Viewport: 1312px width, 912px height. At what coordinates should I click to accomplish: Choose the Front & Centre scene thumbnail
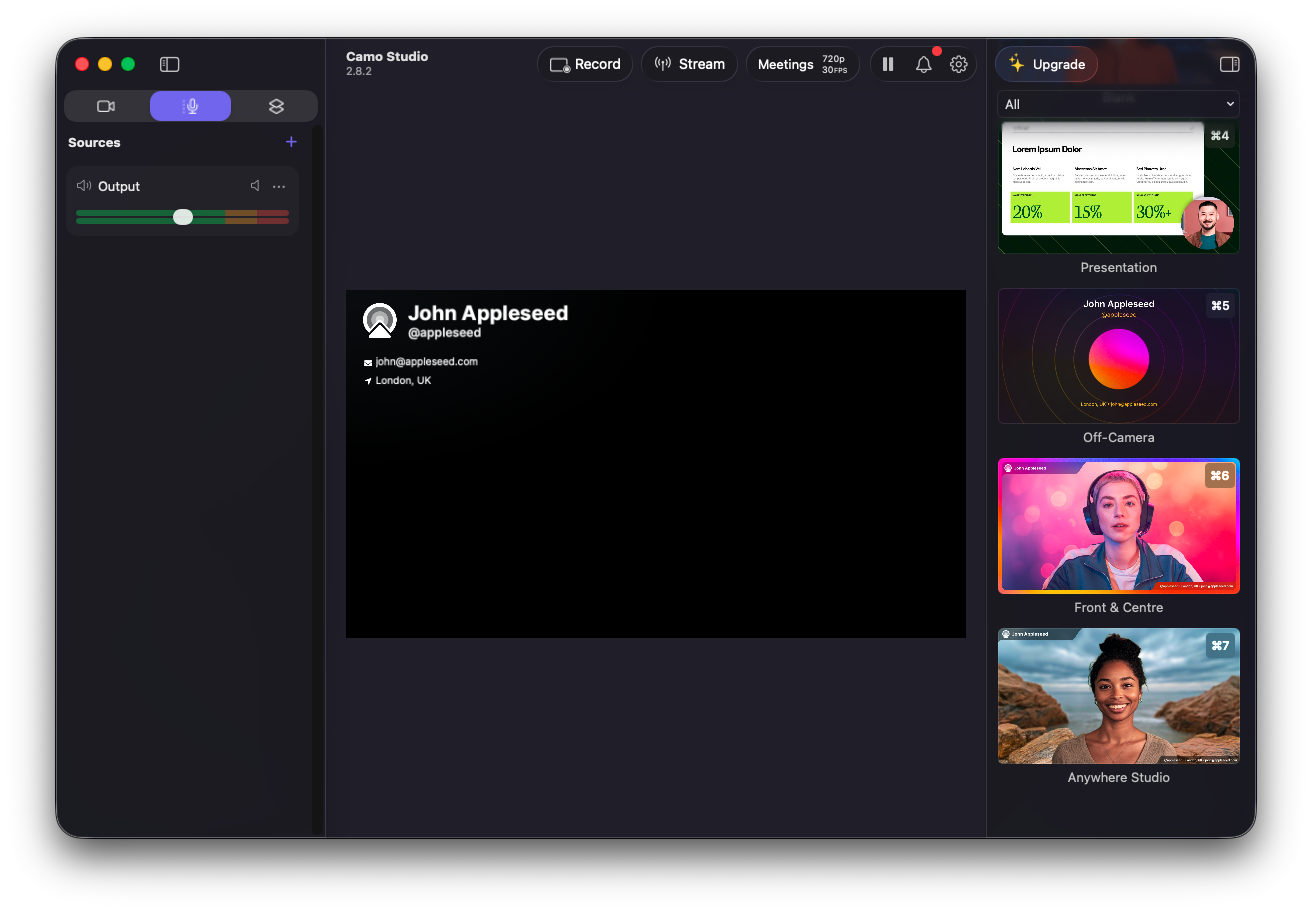pyautogui.click(x=1119, y=526)
